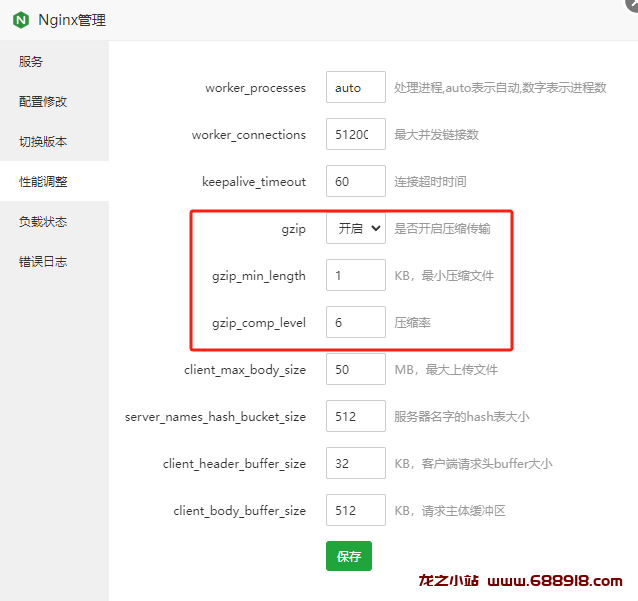Click the plain gzip label
Screen dimensions: 638x601
coord(293,229)
